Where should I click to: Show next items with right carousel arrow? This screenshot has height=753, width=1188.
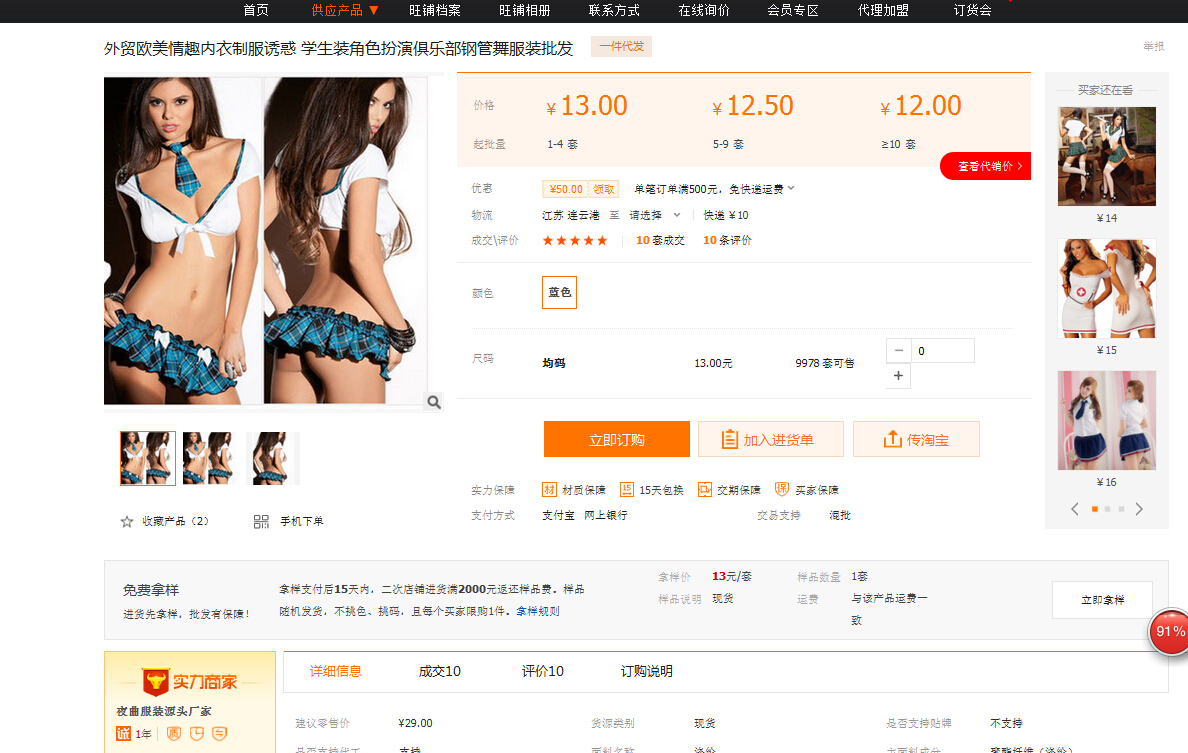point(1138,509)
